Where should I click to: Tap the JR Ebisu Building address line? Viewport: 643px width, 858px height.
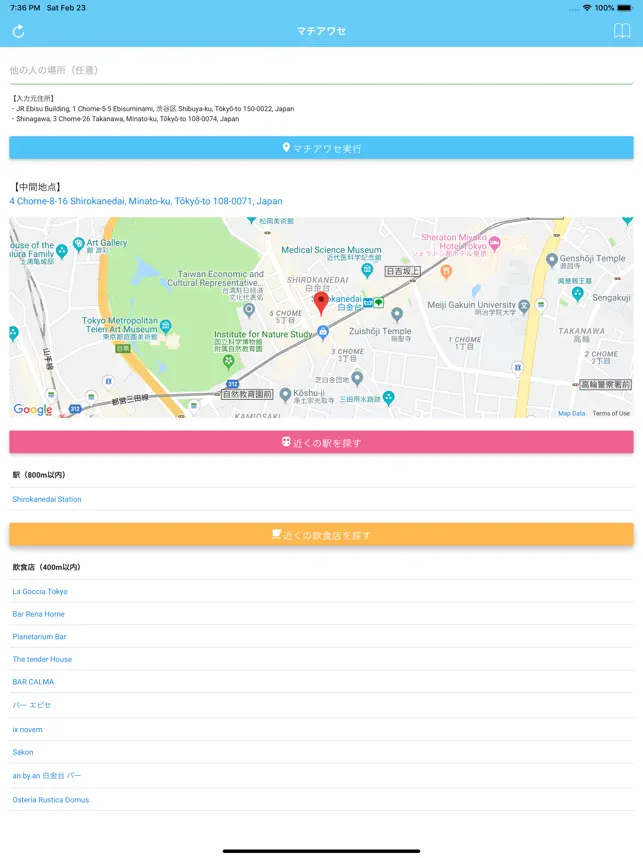(x=153, y=109)
